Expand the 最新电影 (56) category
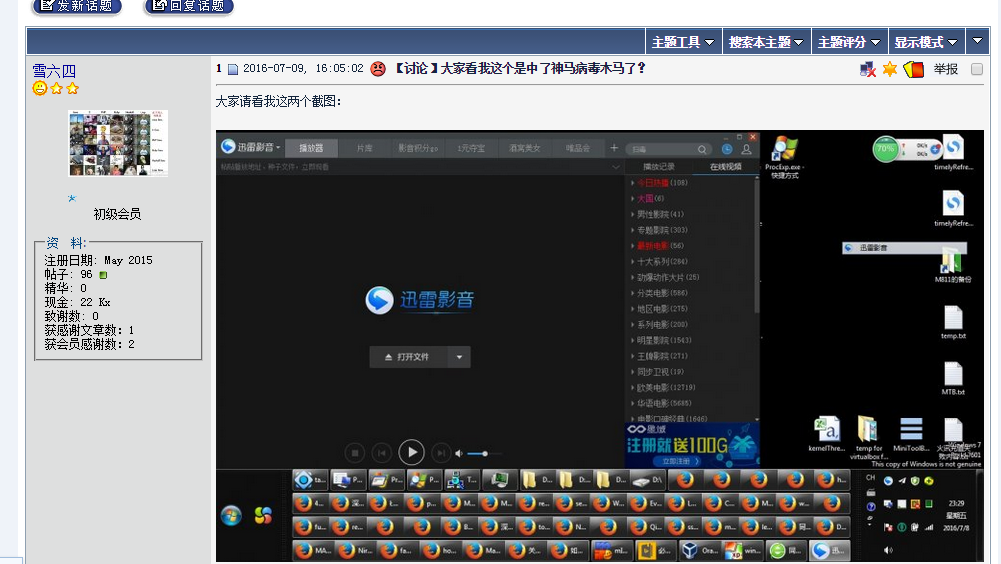 tap(658, 246)
